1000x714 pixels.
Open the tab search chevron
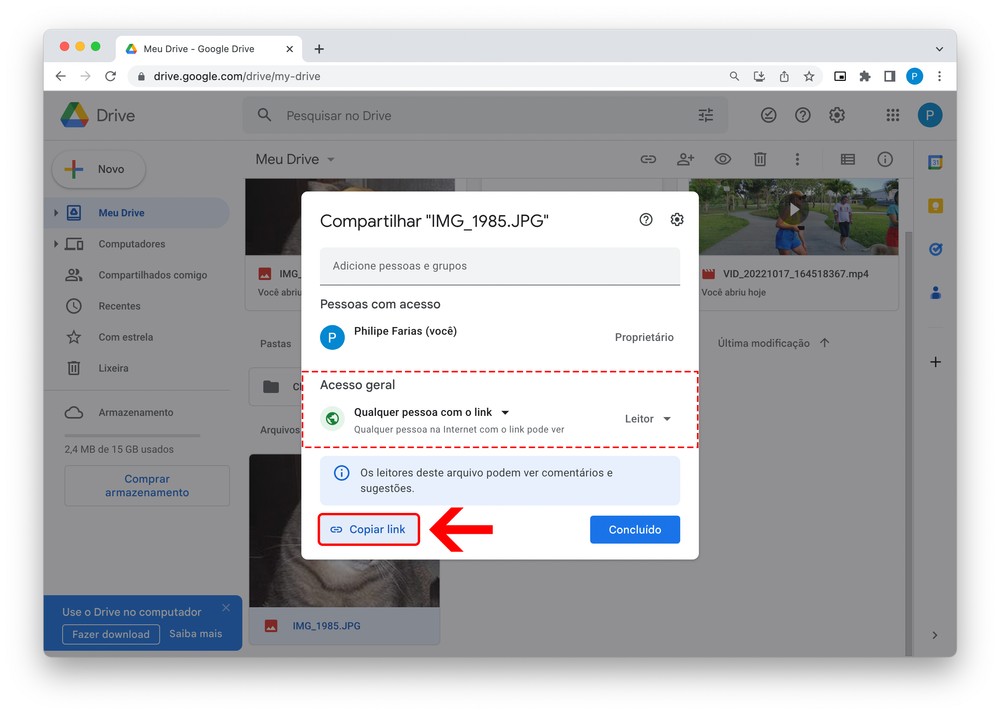[939, 49]
